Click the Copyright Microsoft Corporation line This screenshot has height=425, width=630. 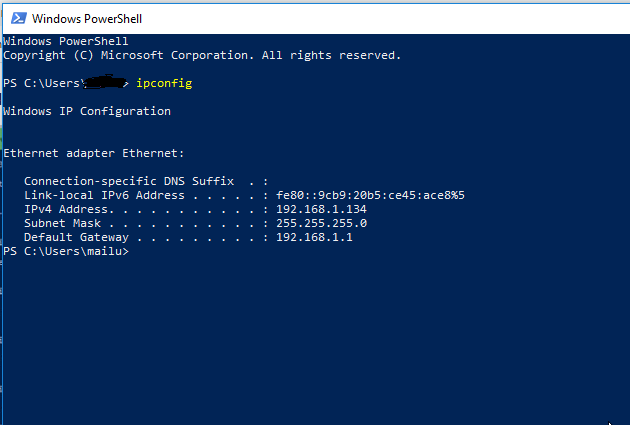click(x=202, y=55)
